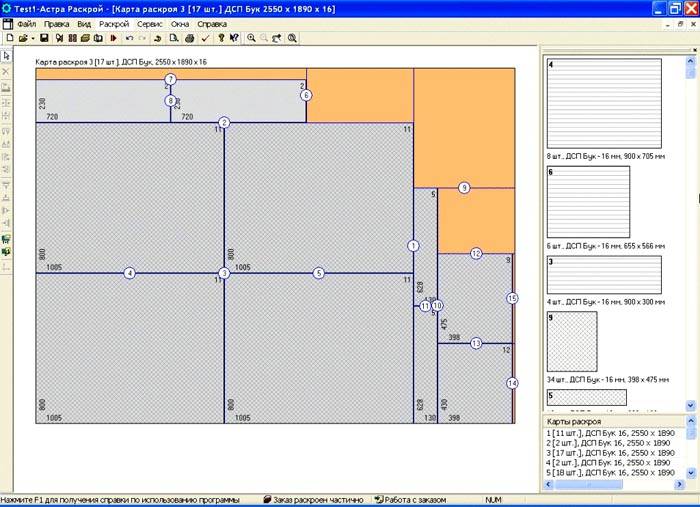
Task: Click the Zoom In magnifier icon
Action: [x=251, y=38]
